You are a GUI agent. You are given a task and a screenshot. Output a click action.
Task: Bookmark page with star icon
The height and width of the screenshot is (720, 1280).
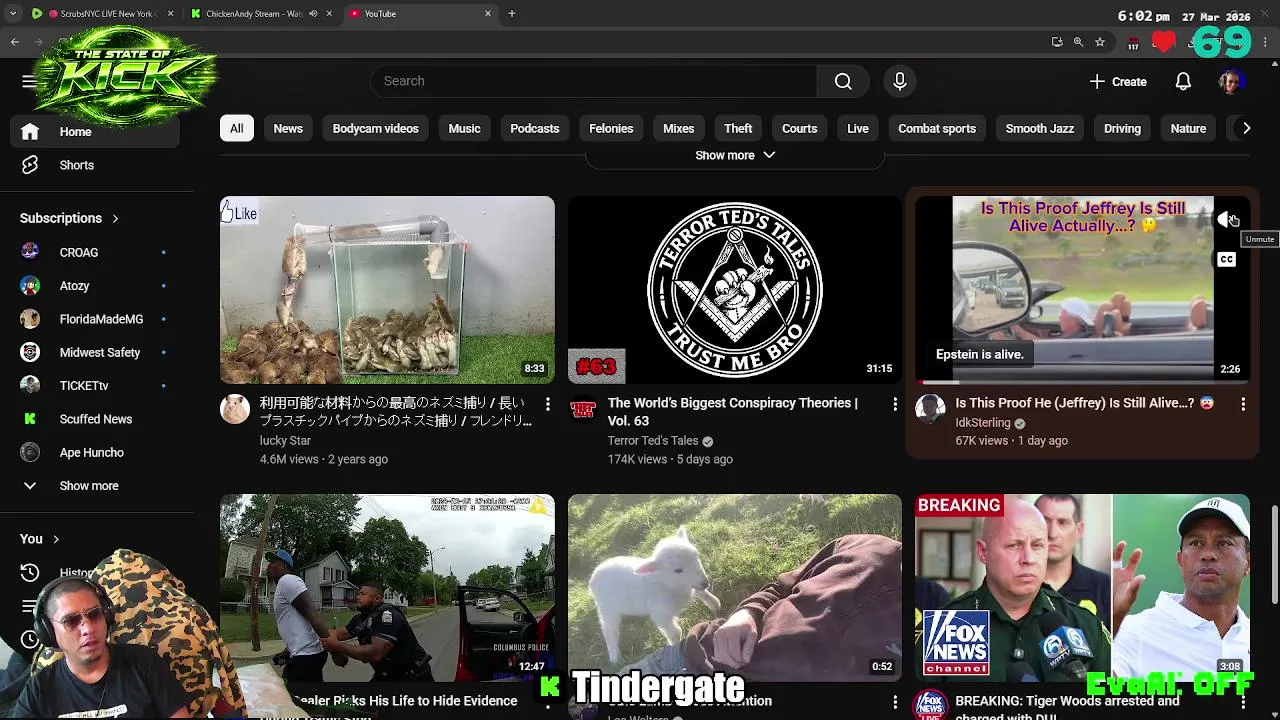[1100, 42]
